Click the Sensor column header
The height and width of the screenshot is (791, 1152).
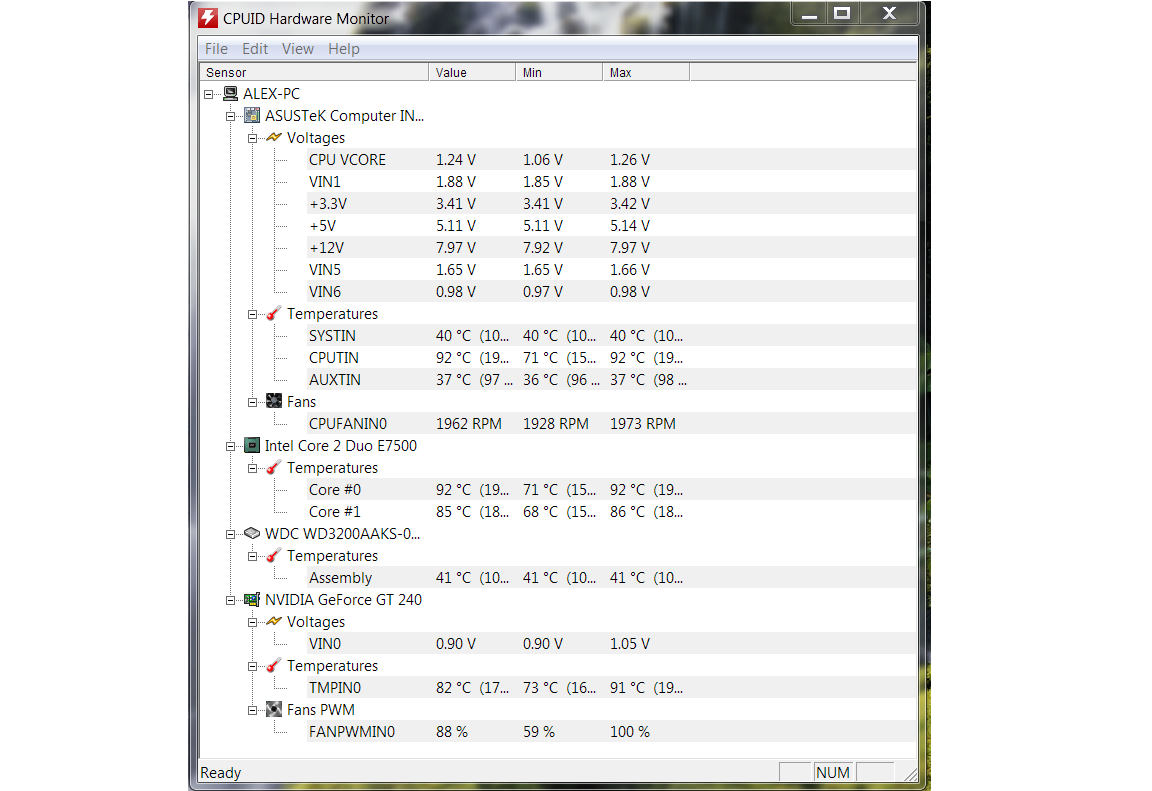(314, 72)
